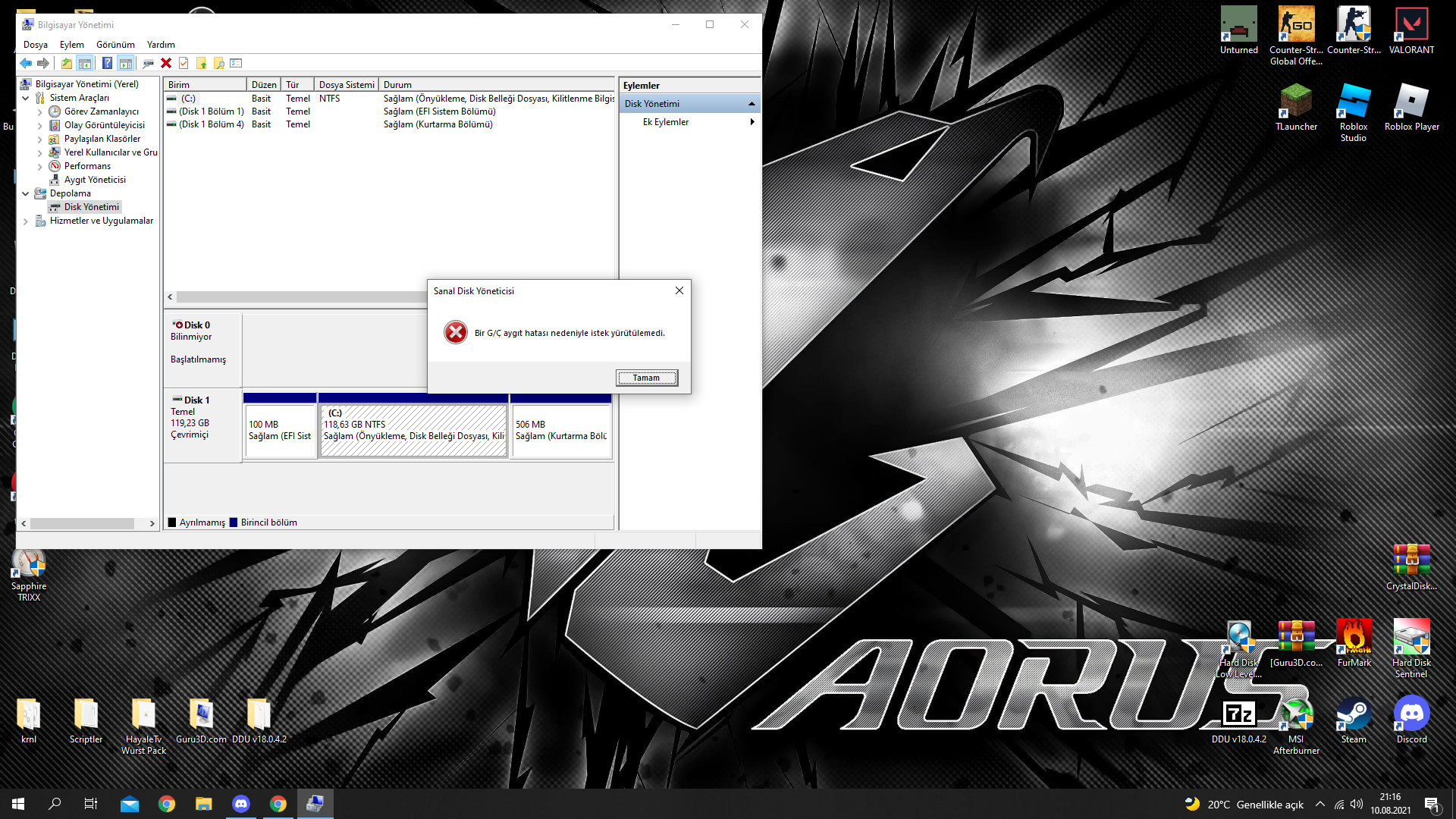
Task: Close the Sanal Disk Yöneticisi dialog
Action: pyautogui.click(x=679, y=290)
